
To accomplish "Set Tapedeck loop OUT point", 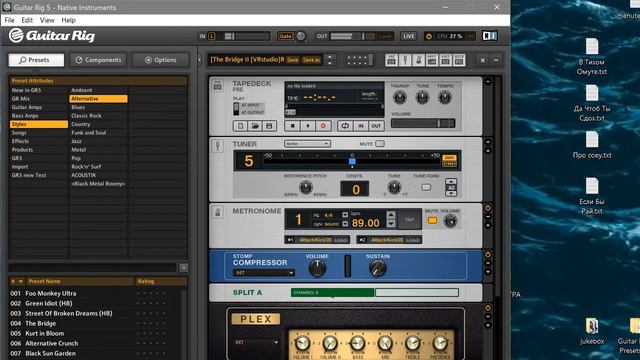I will coord(376,126).
